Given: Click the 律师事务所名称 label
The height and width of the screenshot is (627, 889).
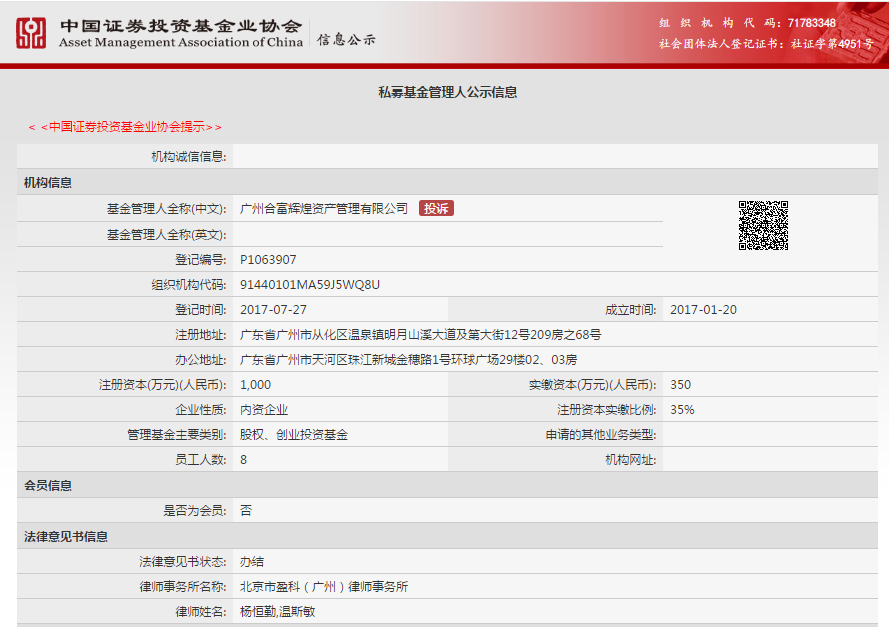Looking at the screenshot, I should coord(183,587).
